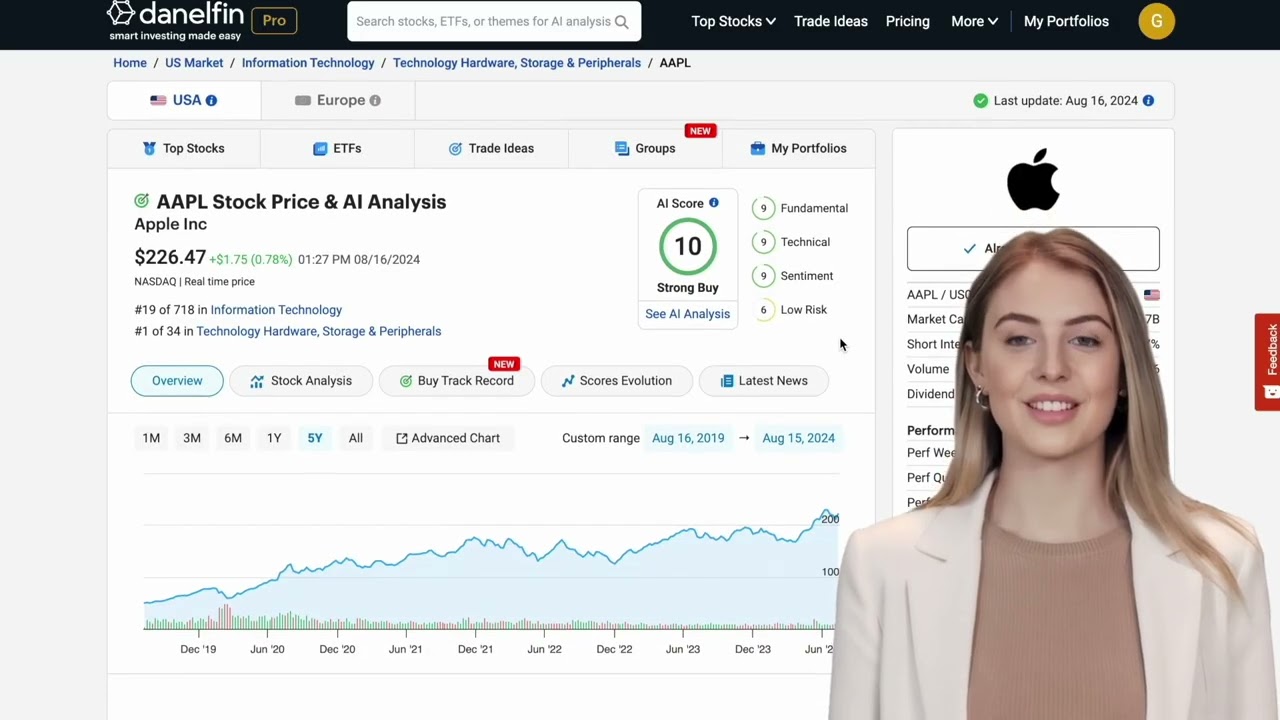The height and width of the screenshot is (720, 1280).
Task: Focus the stock search field
Action: click(x=494, y=21)
